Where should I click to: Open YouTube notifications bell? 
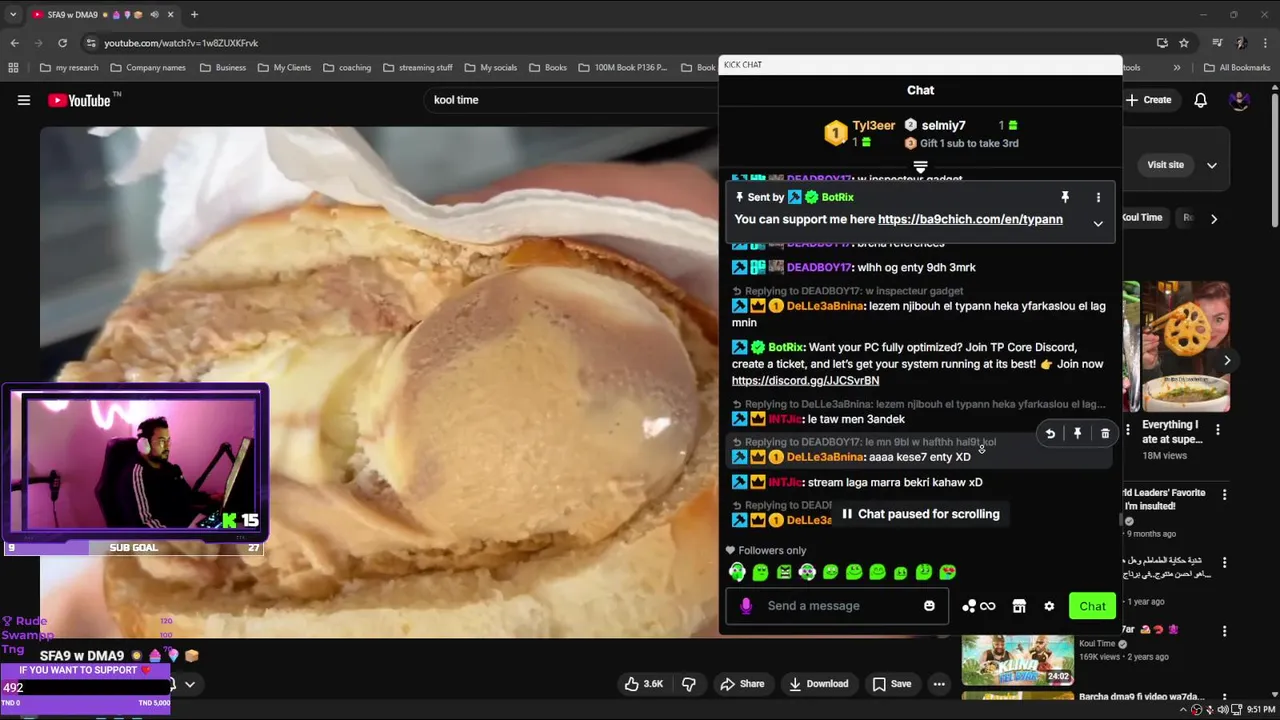pos(1200,100)
